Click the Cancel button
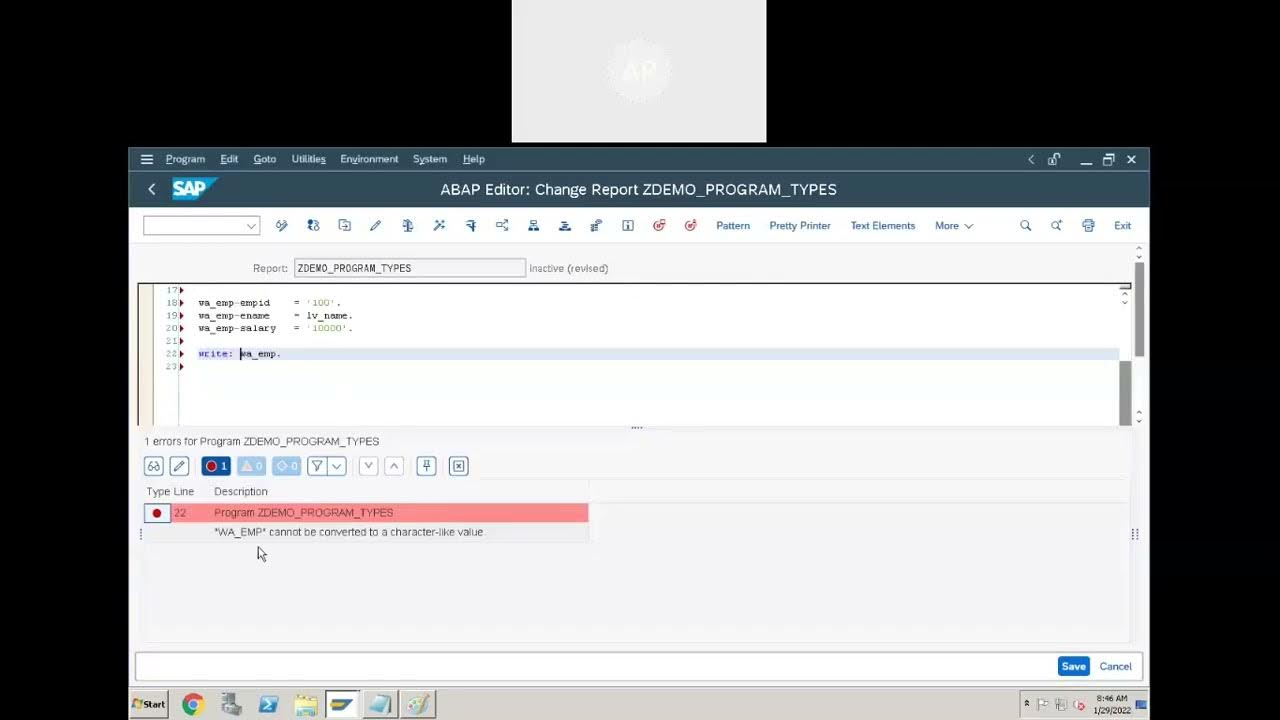This screenshot has height=720, width=1280. [x=1116, y=666]
